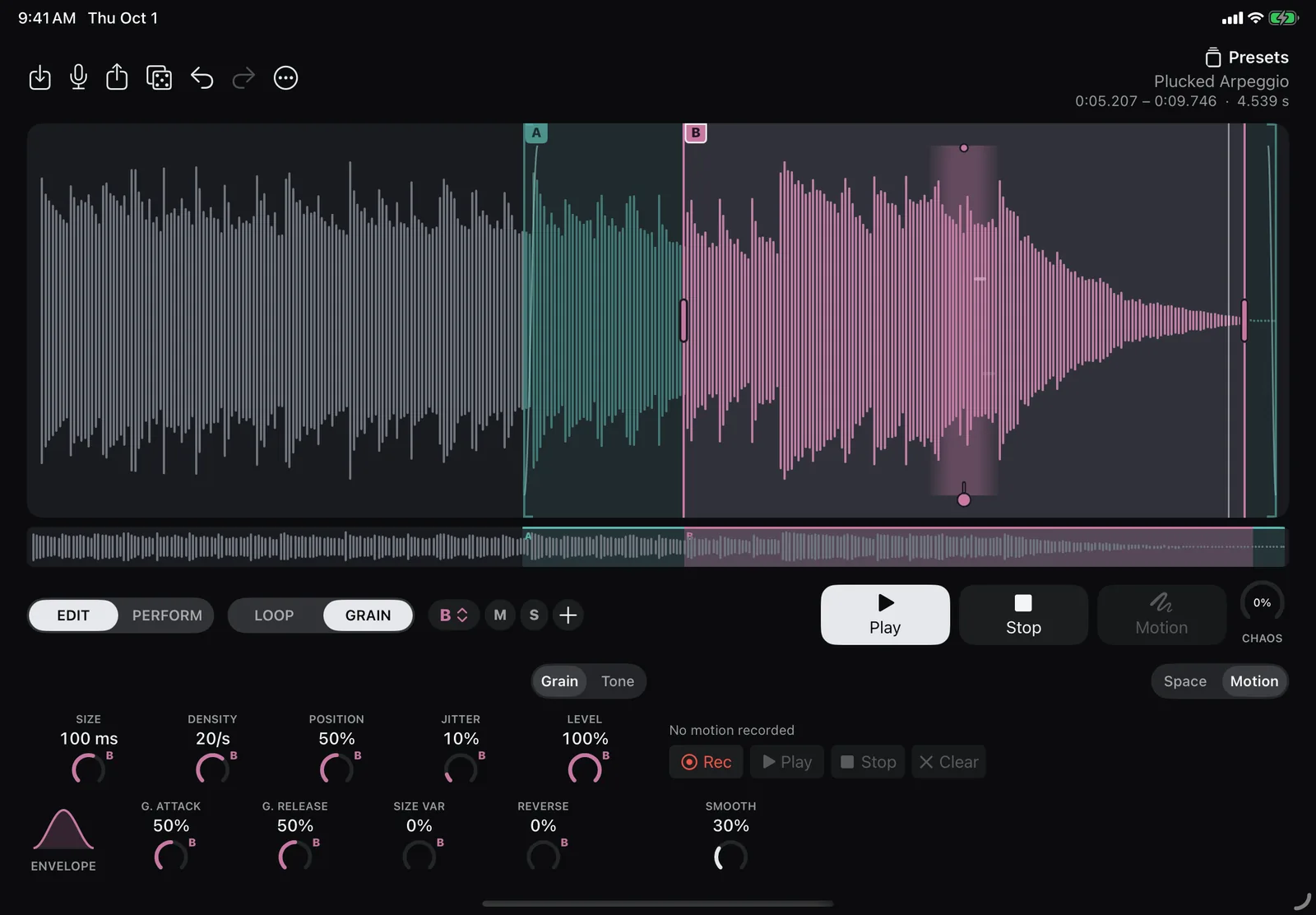The width and height of the screenshot is (1316, 915).
Task: Grab the pink region B start handle
Action: [683, 321]
